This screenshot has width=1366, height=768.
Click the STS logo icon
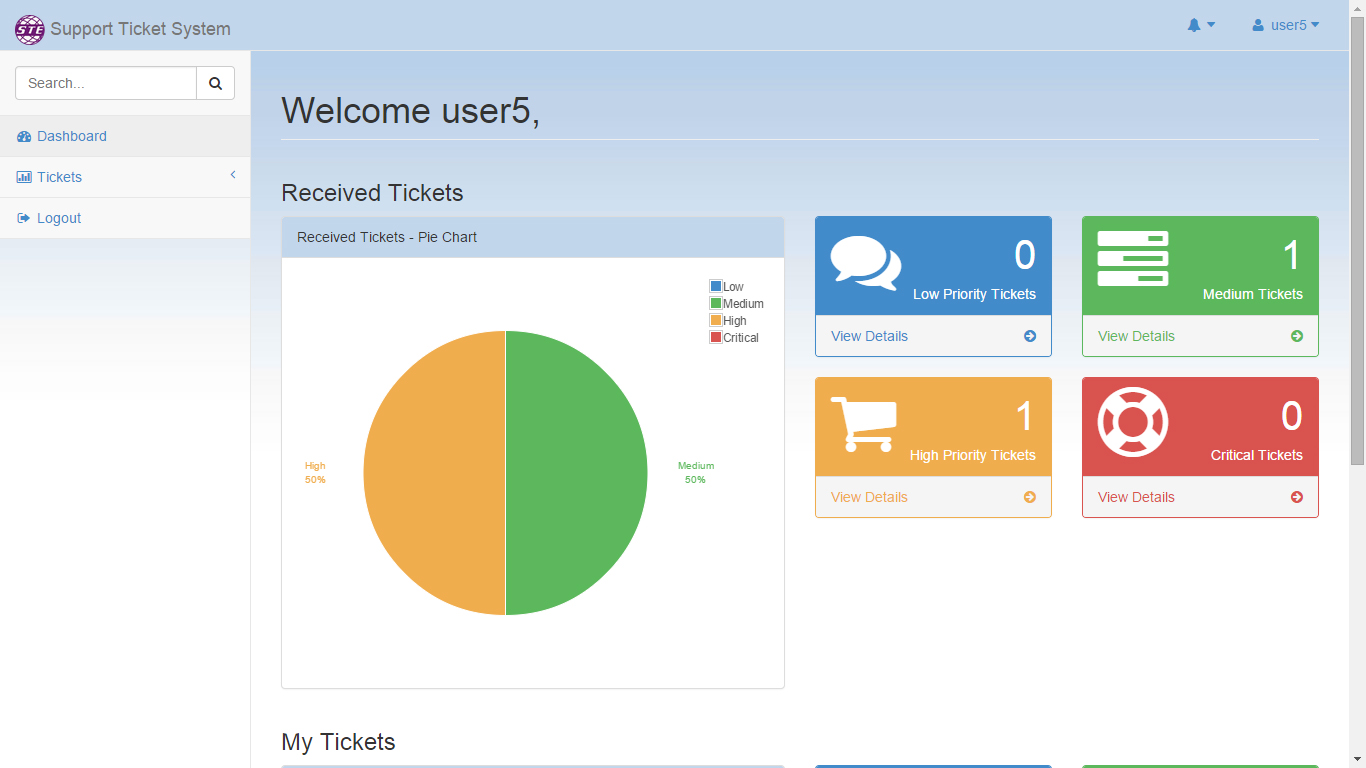coord(30,29)
